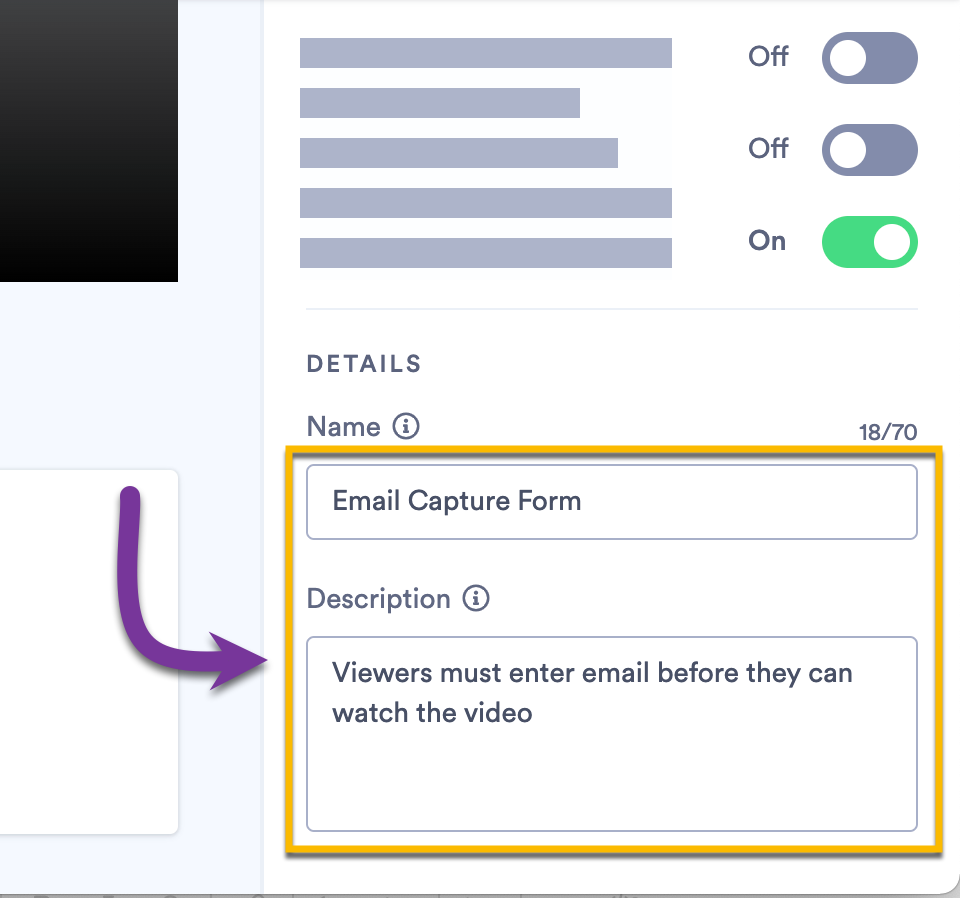Select the black video preview thumbnail
Image resolution: width=960 pixels, height=898 pixels.
coord(89,141)
